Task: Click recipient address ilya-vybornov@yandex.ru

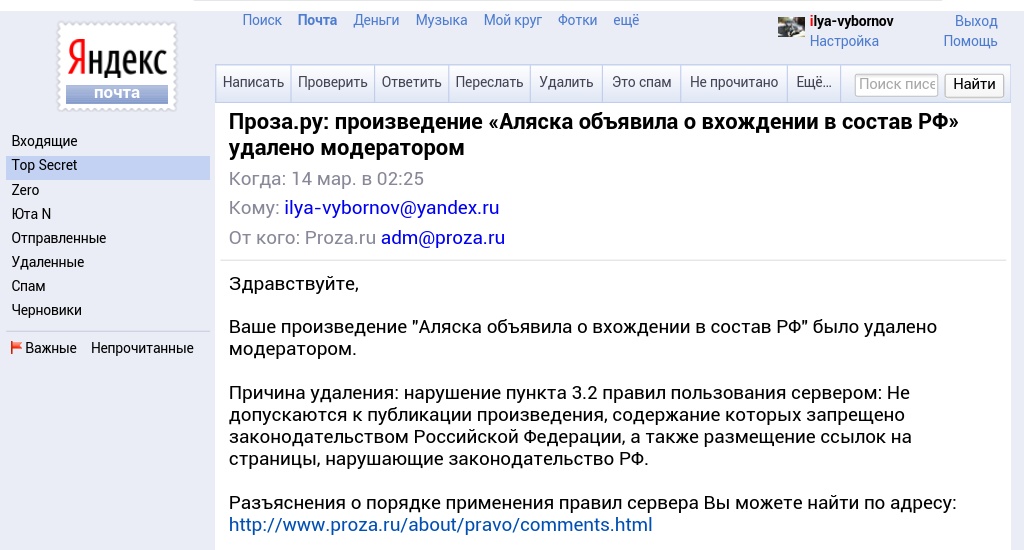Action: 392,208
